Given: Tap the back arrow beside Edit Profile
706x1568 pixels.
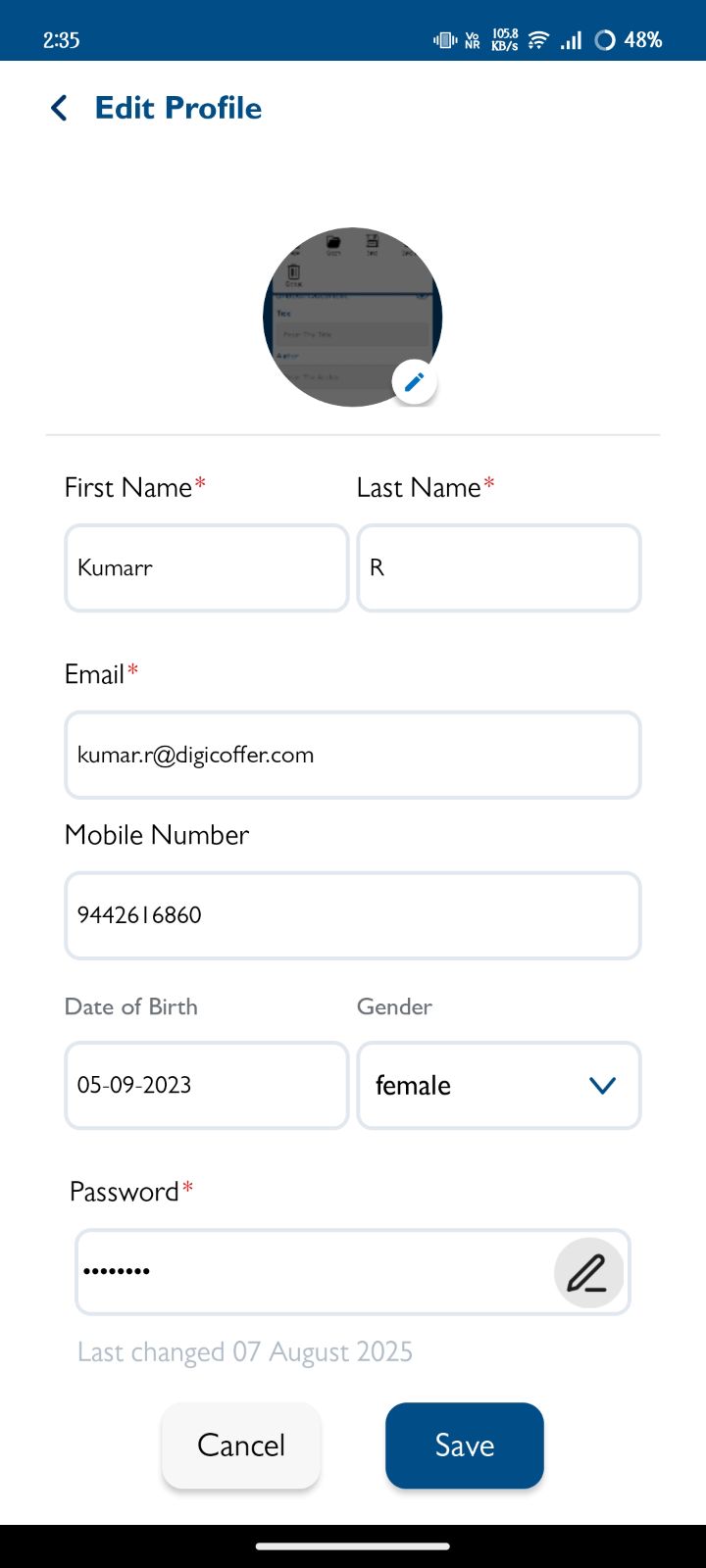Looking at the screenshot, I should [59, 108].
